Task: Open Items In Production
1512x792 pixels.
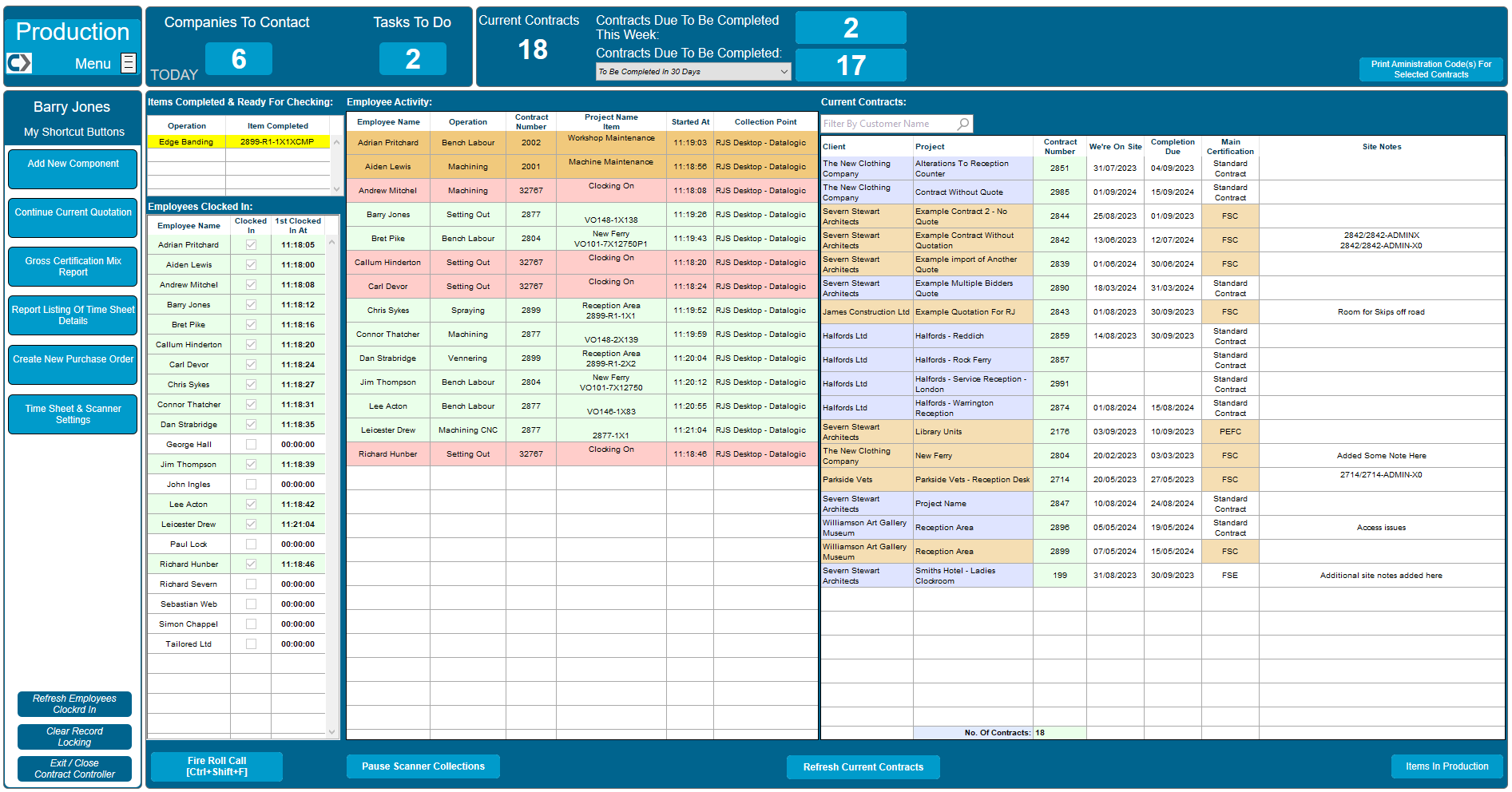Action: tap(1447, 766)
